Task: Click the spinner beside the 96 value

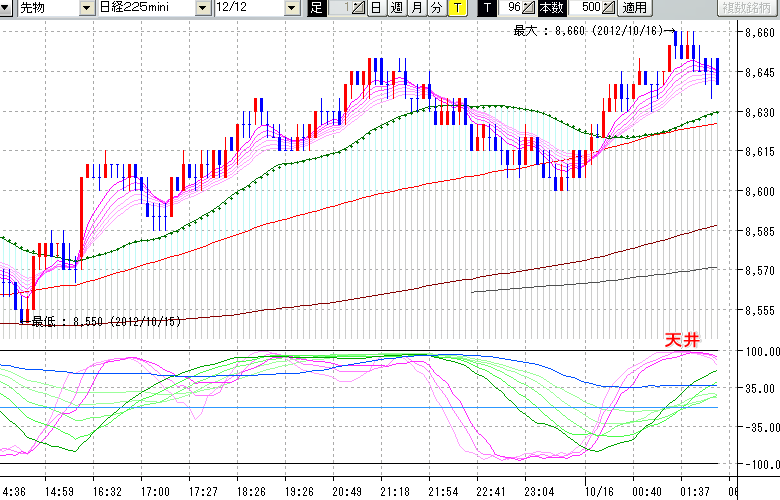Action: point(527,8)
